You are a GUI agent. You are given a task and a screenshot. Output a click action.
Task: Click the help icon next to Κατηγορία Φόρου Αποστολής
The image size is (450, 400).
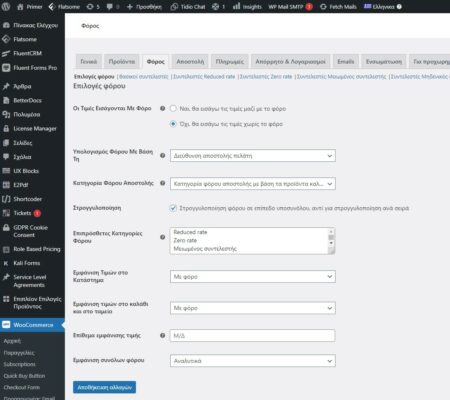coord(163,183)
